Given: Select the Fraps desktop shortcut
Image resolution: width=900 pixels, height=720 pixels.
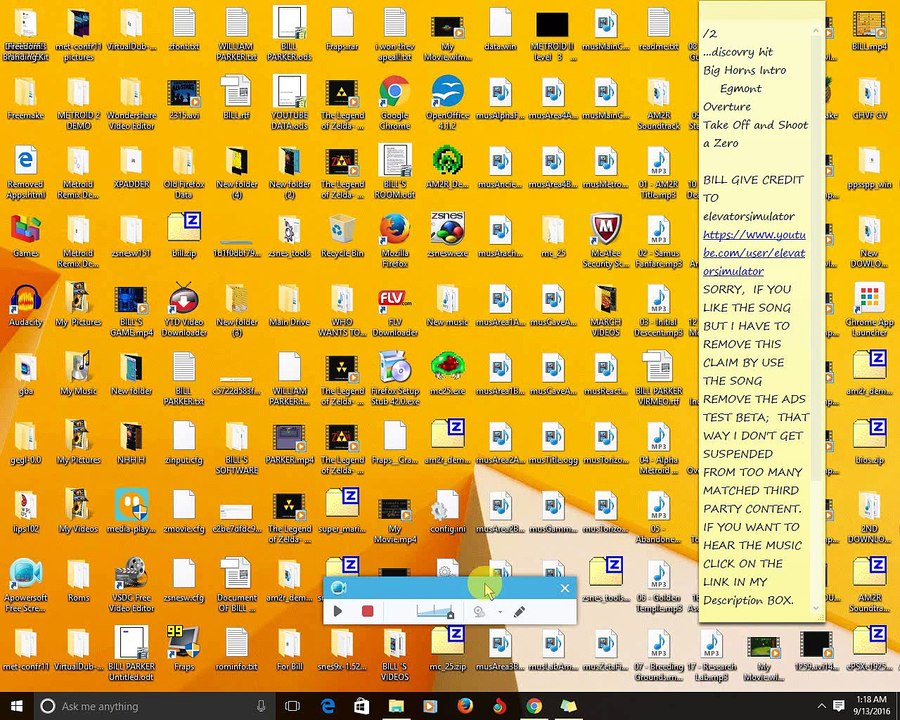Looking at the screenshot, I should [x=184, y=649].
